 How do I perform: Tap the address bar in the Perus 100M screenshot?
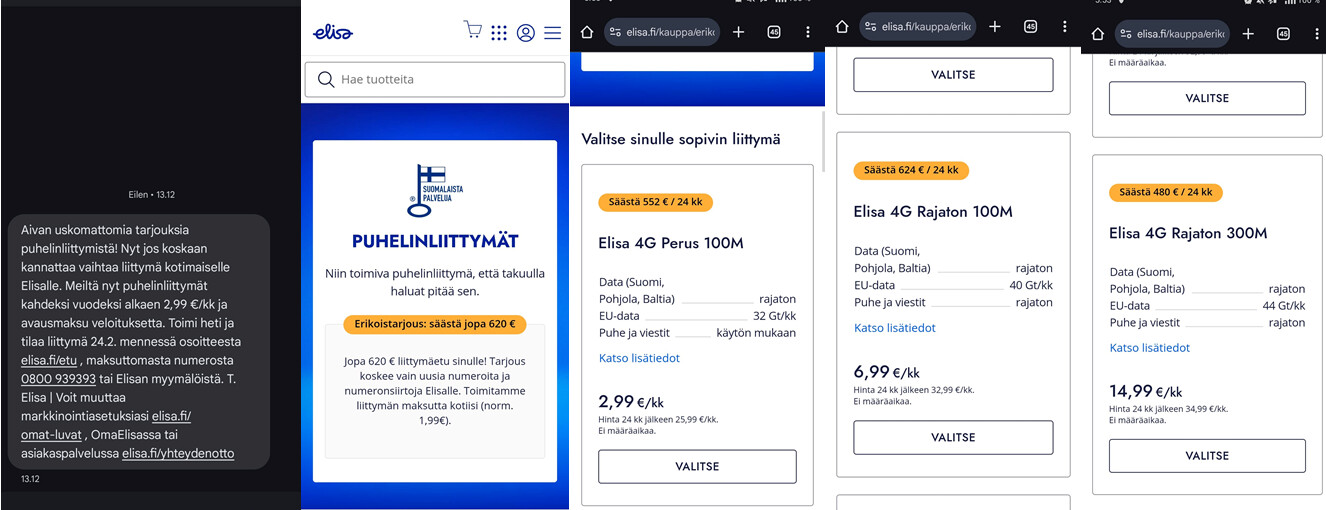tap(661, 32)
